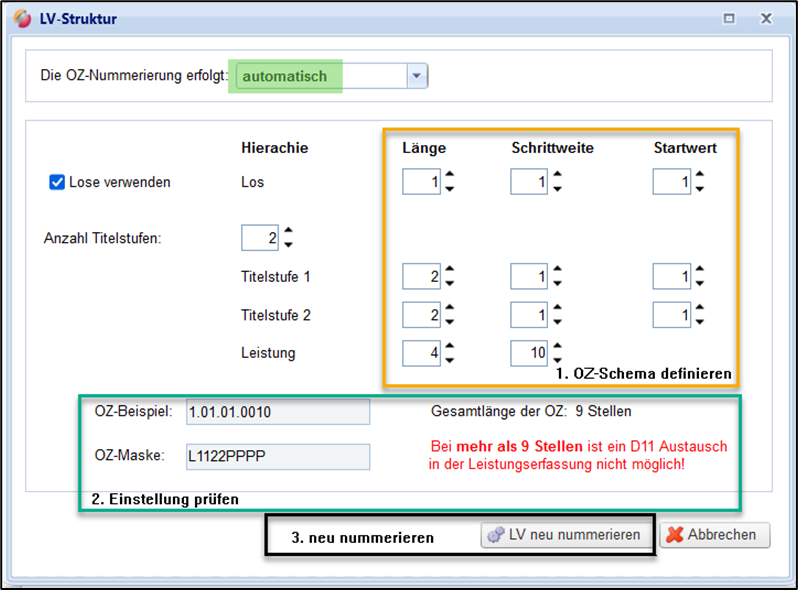Click the Leistung Schrittweite value field
The width and height of the screenshot is (798, 590).
(x=529, y=354)
